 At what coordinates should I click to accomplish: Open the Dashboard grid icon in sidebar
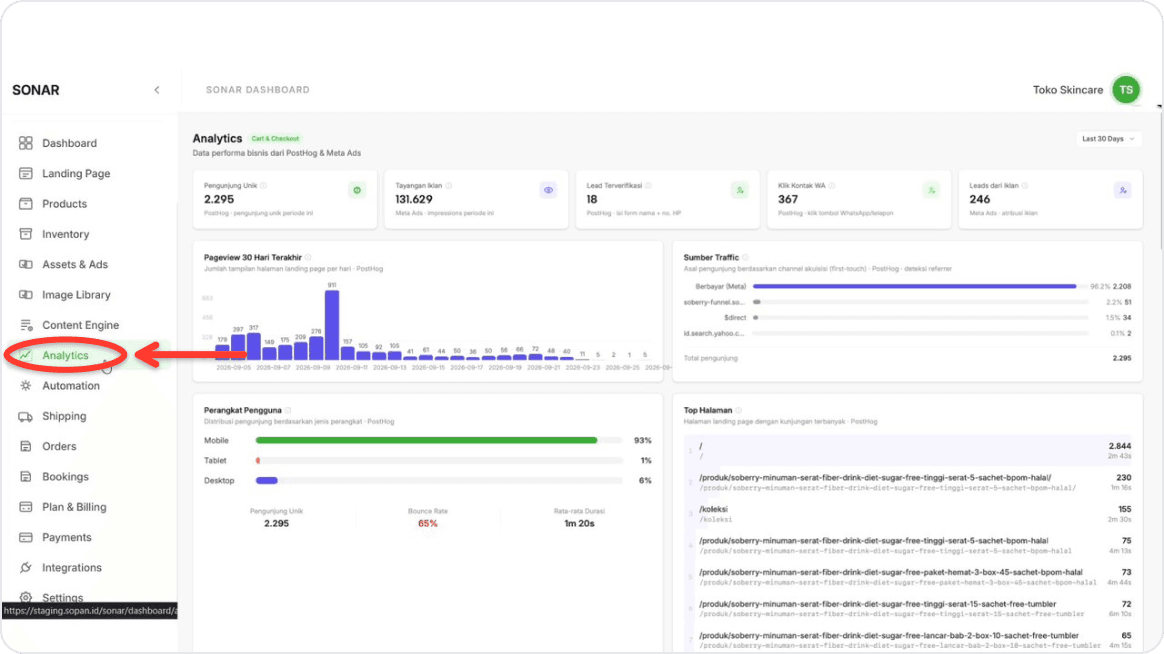(26, 143)
